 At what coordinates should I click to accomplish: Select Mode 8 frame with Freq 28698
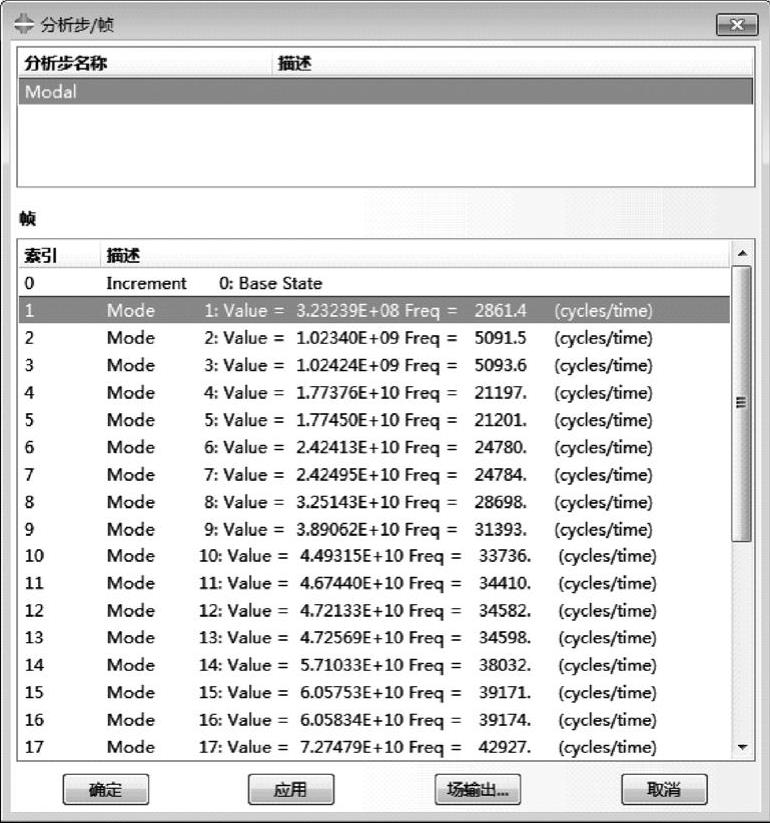(x=374, y=501)
